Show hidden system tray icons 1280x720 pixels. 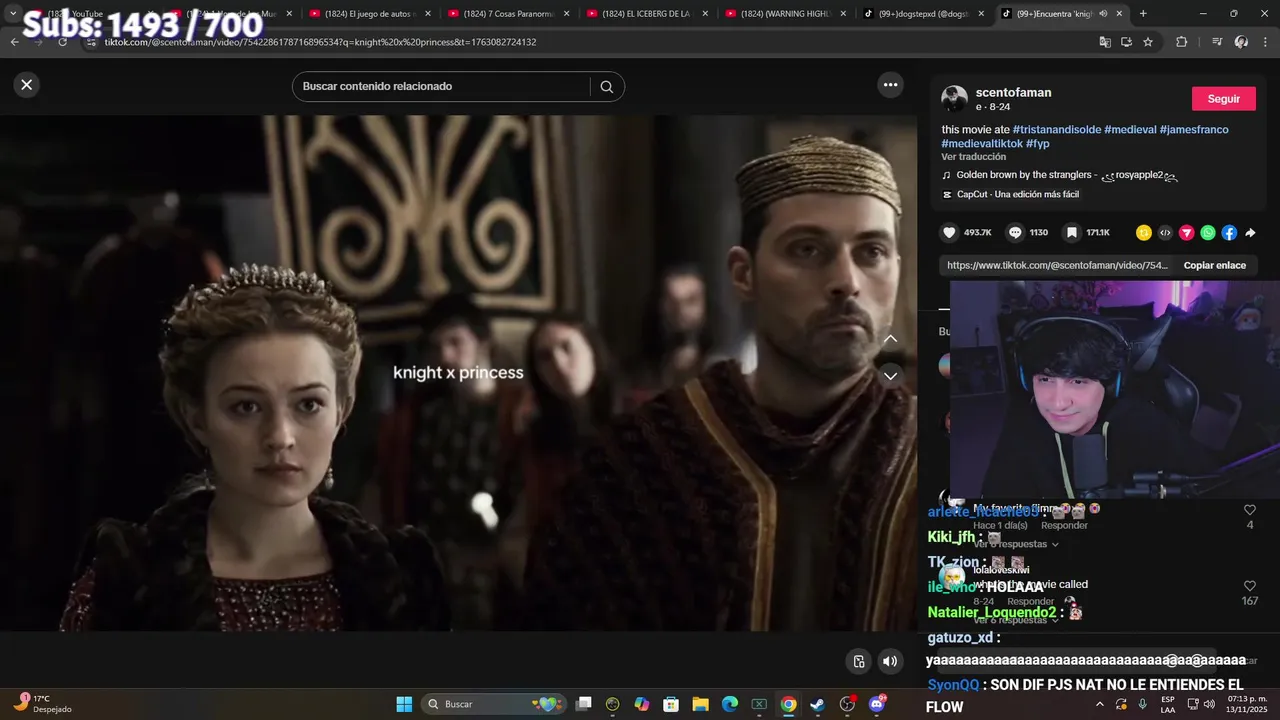[1100, 704]
